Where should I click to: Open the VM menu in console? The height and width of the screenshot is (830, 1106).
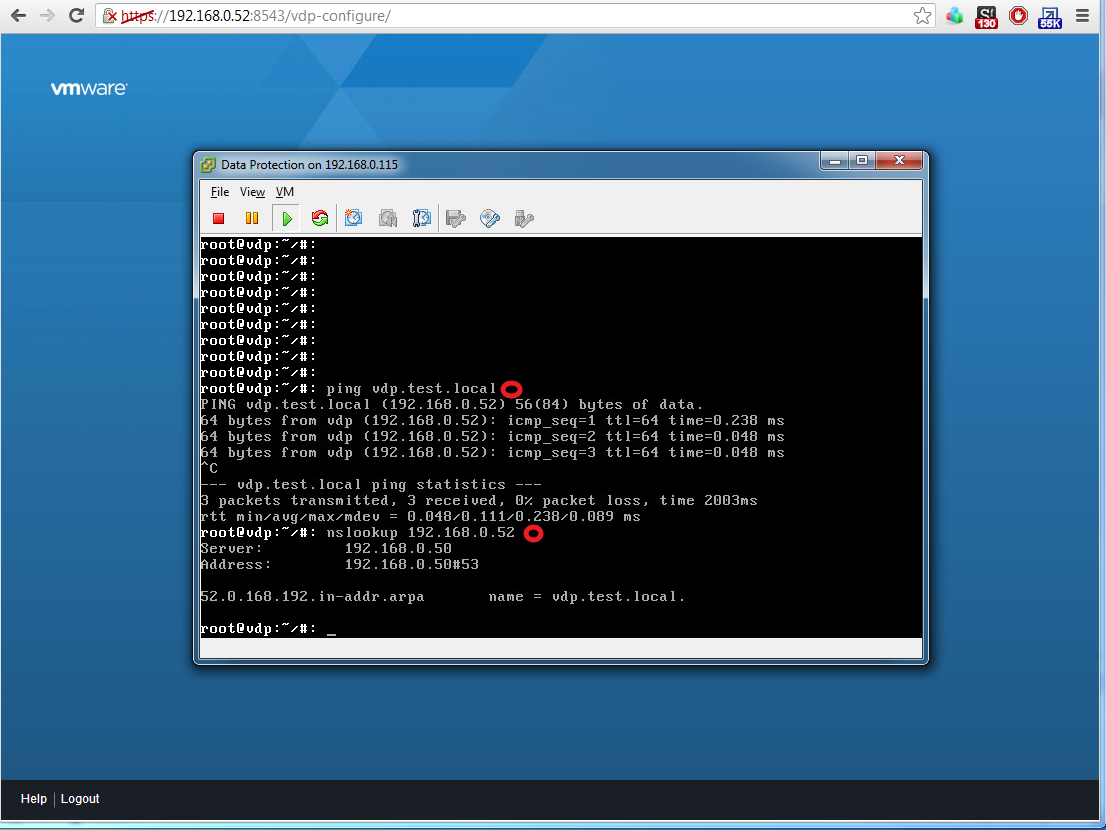point(285,192)
